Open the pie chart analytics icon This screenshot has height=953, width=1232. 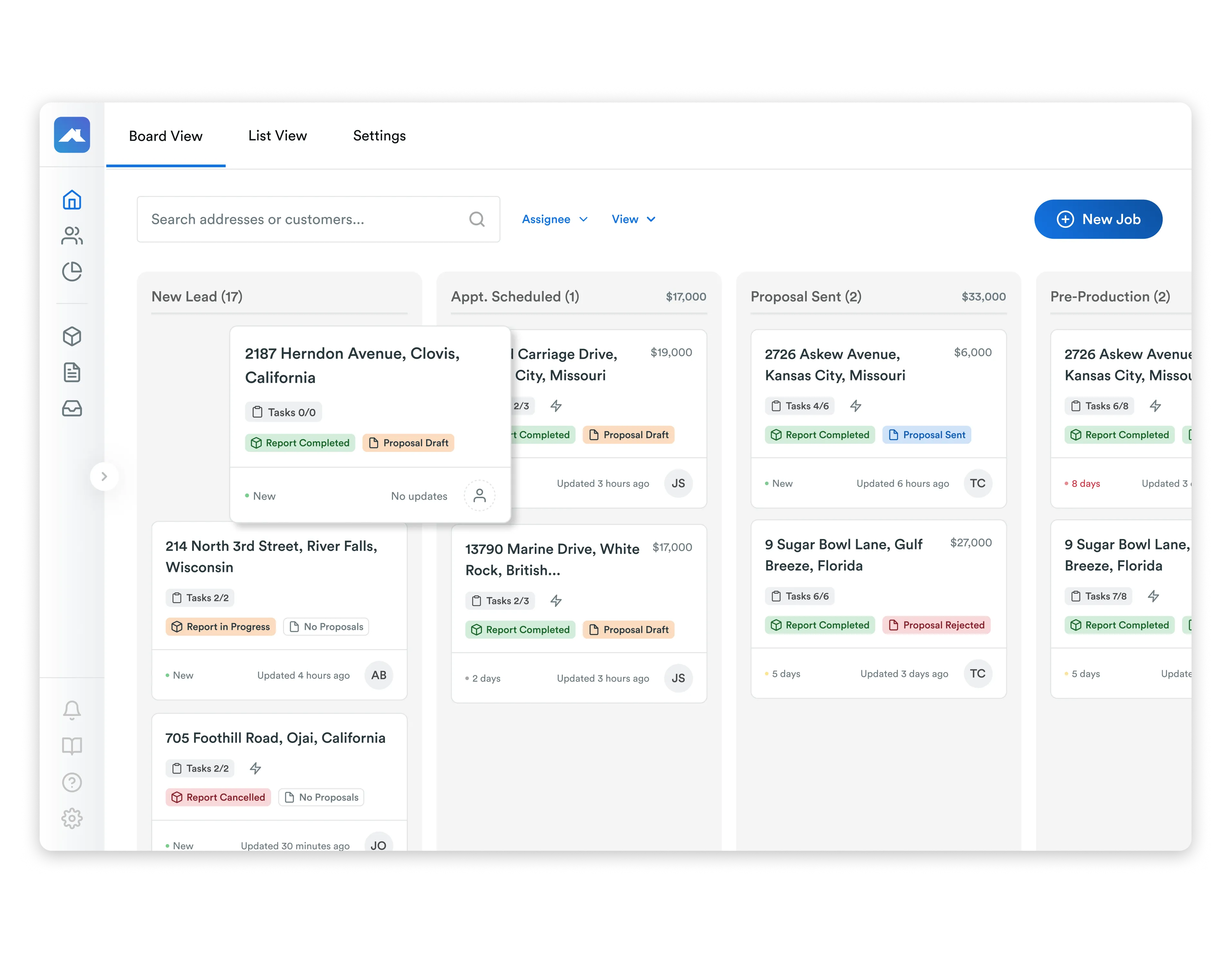tap(72, 272)
